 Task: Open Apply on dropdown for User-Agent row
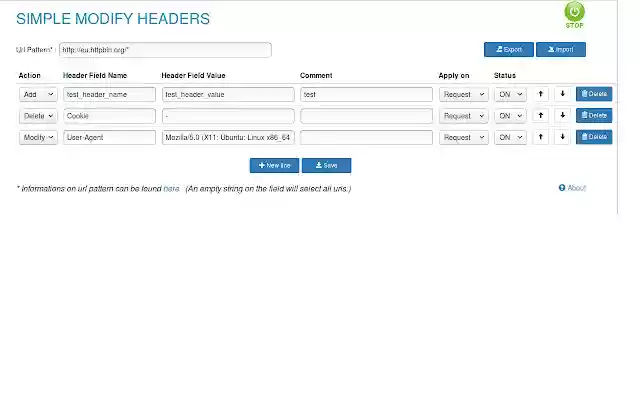[464, 138]
